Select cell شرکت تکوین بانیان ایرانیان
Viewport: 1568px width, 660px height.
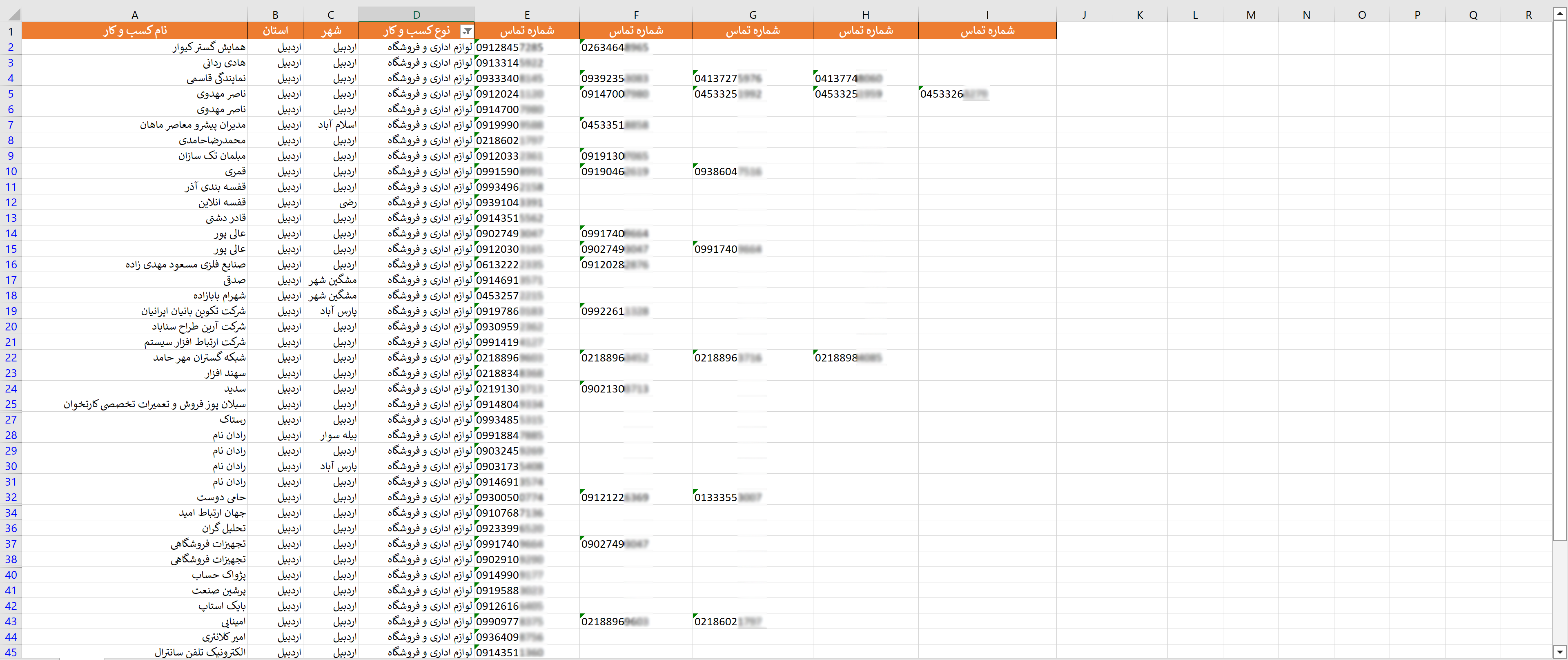point(134,311)
